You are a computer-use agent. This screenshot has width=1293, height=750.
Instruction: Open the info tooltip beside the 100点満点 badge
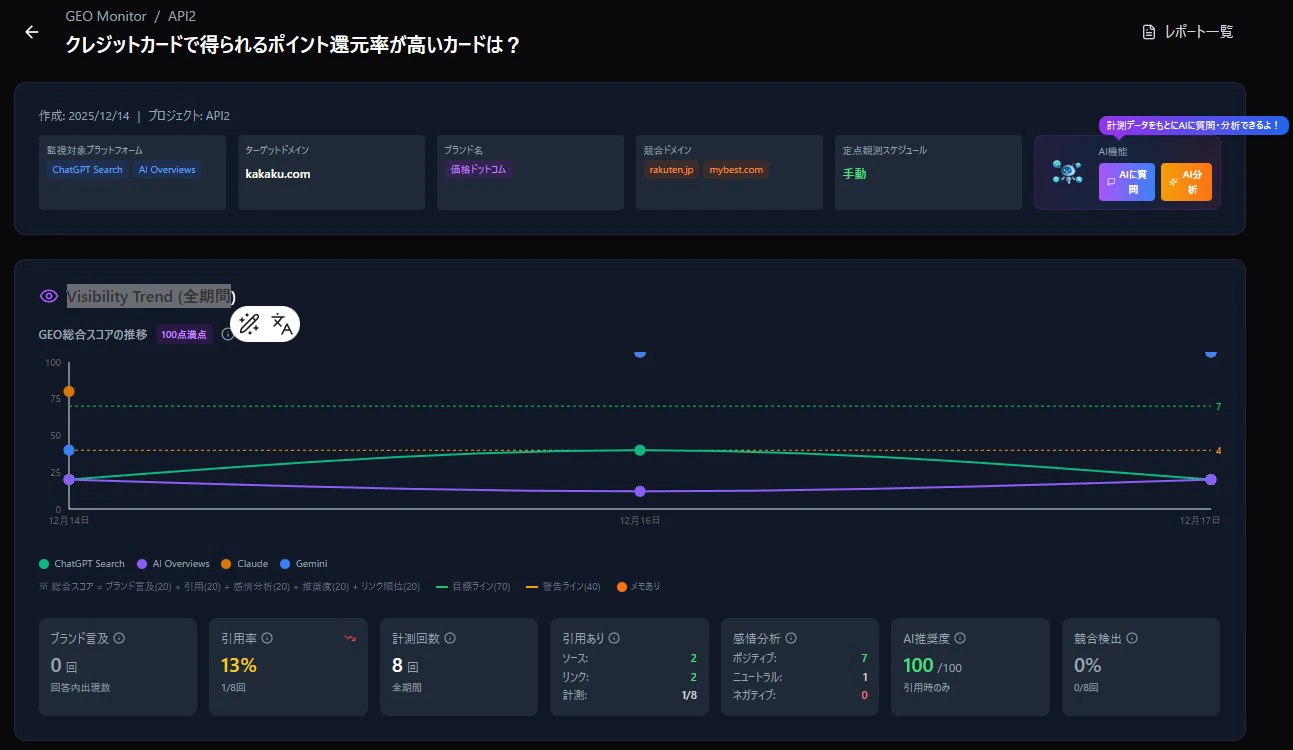click(x=229, y=334)
